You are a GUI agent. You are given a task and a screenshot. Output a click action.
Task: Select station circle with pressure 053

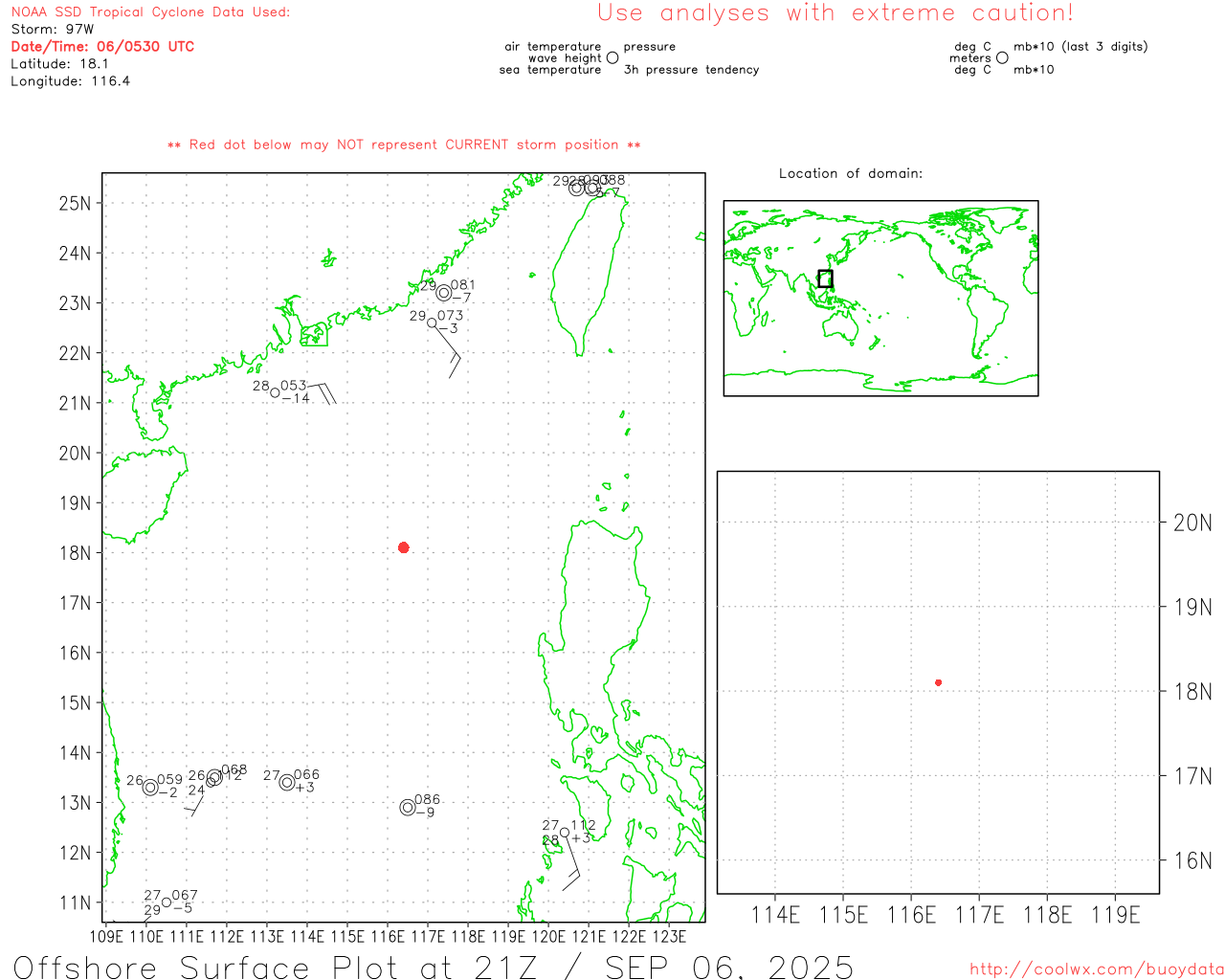(x=275, y=392)
